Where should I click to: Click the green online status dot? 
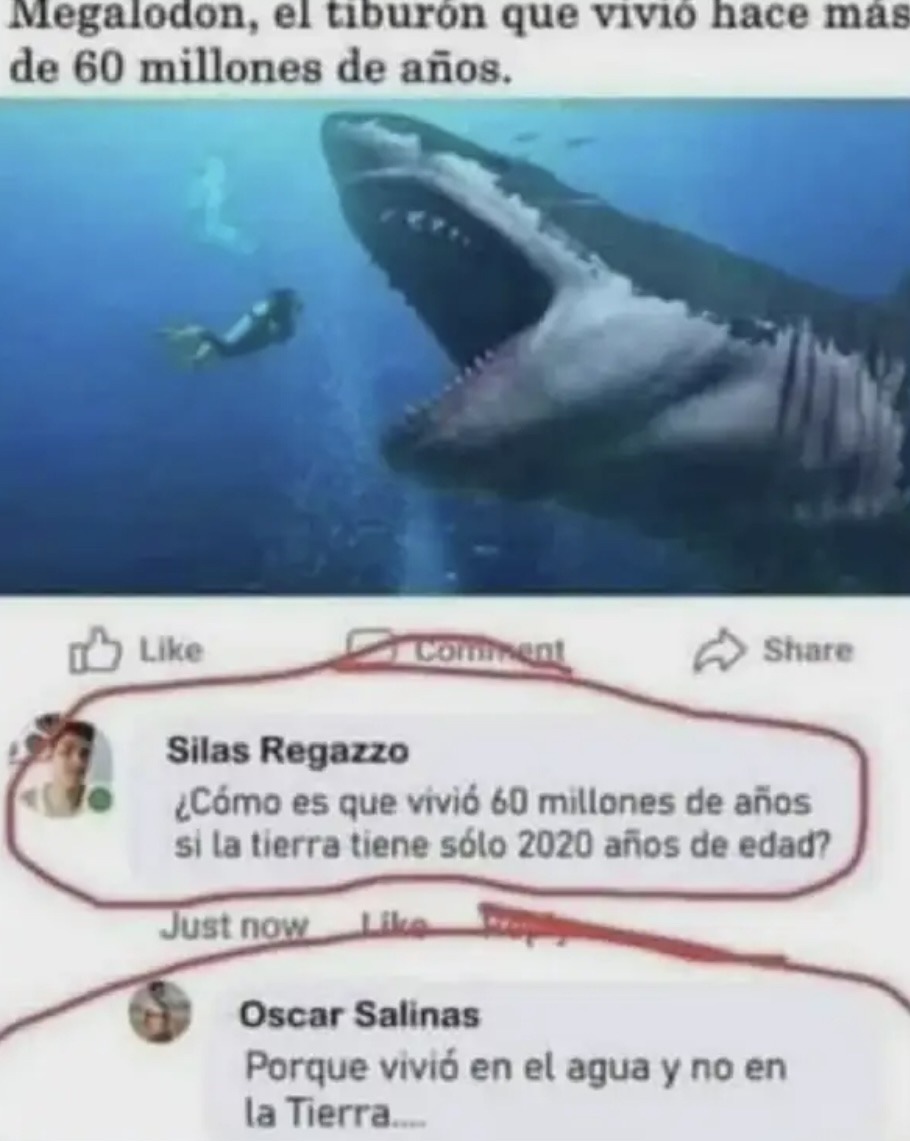tap(101, 800)
